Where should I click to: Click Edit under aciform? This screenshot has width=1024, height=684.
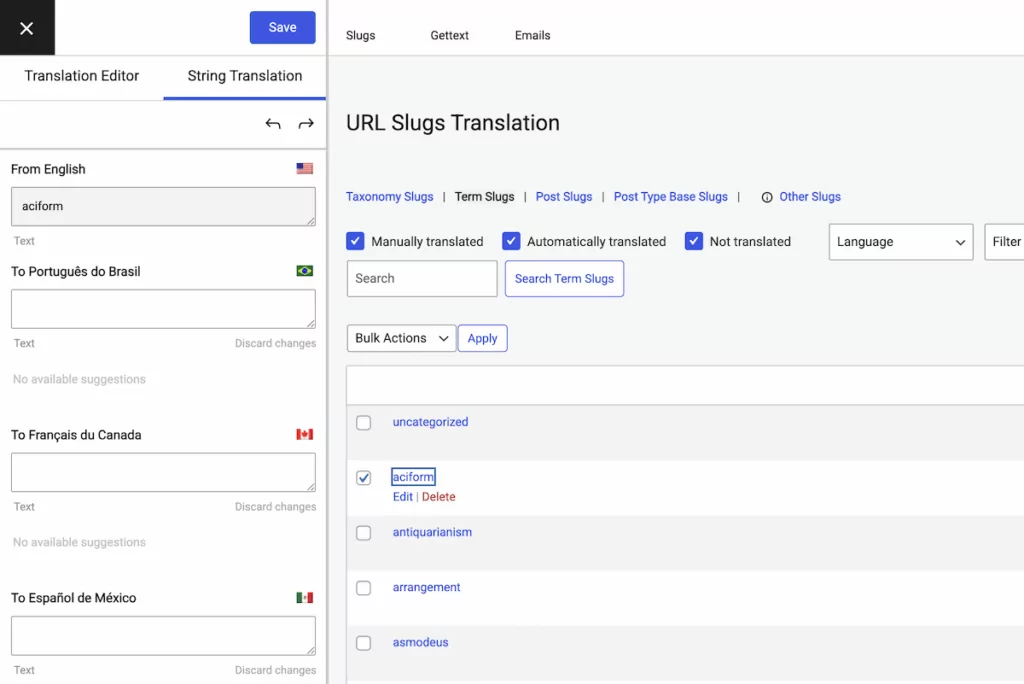(402, 497)
